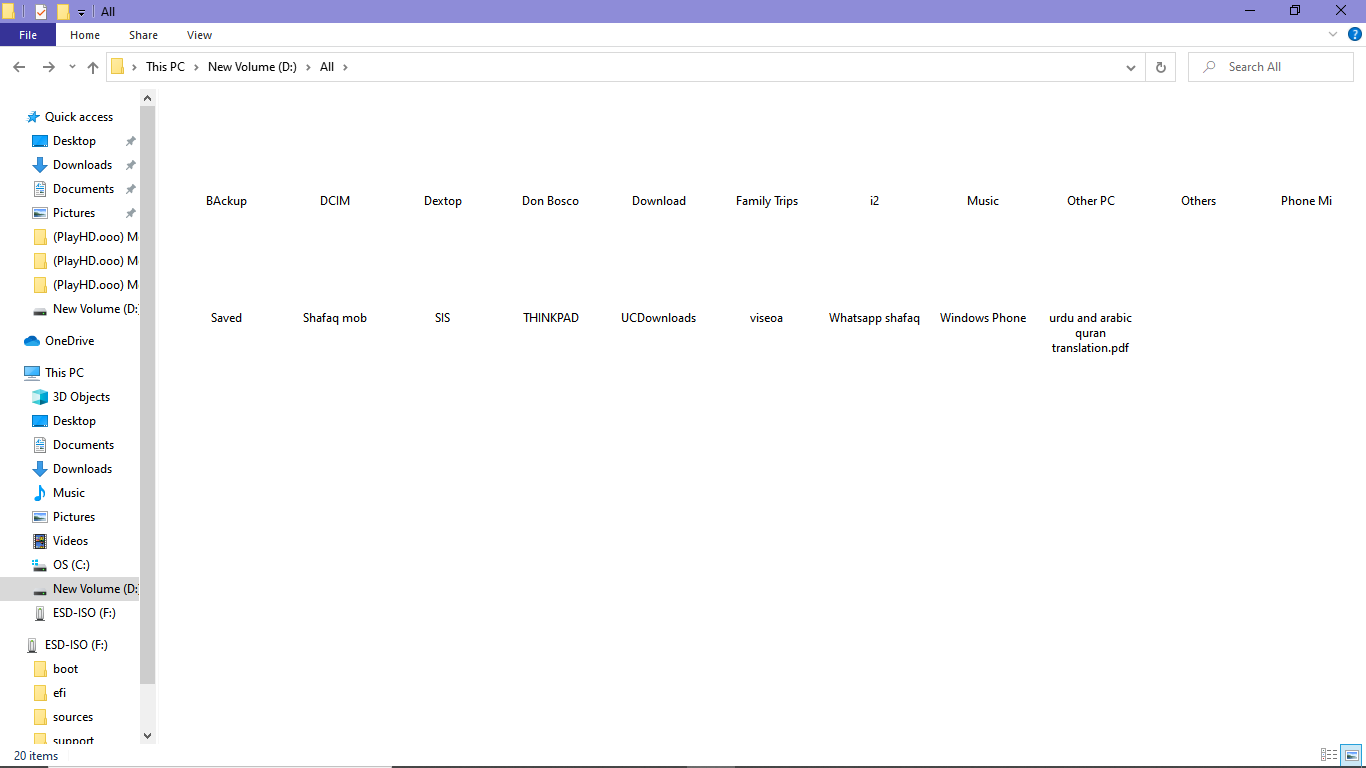1366x768 pixels.
Task: Open Customize Quick Access Toolbar dropdown
Action: pos(81,12)
